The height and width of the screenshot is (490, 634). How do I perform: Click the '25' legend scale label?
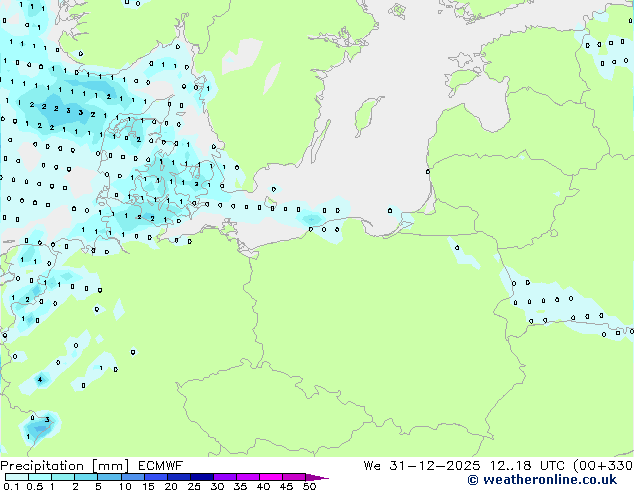(x=194, y=486)
